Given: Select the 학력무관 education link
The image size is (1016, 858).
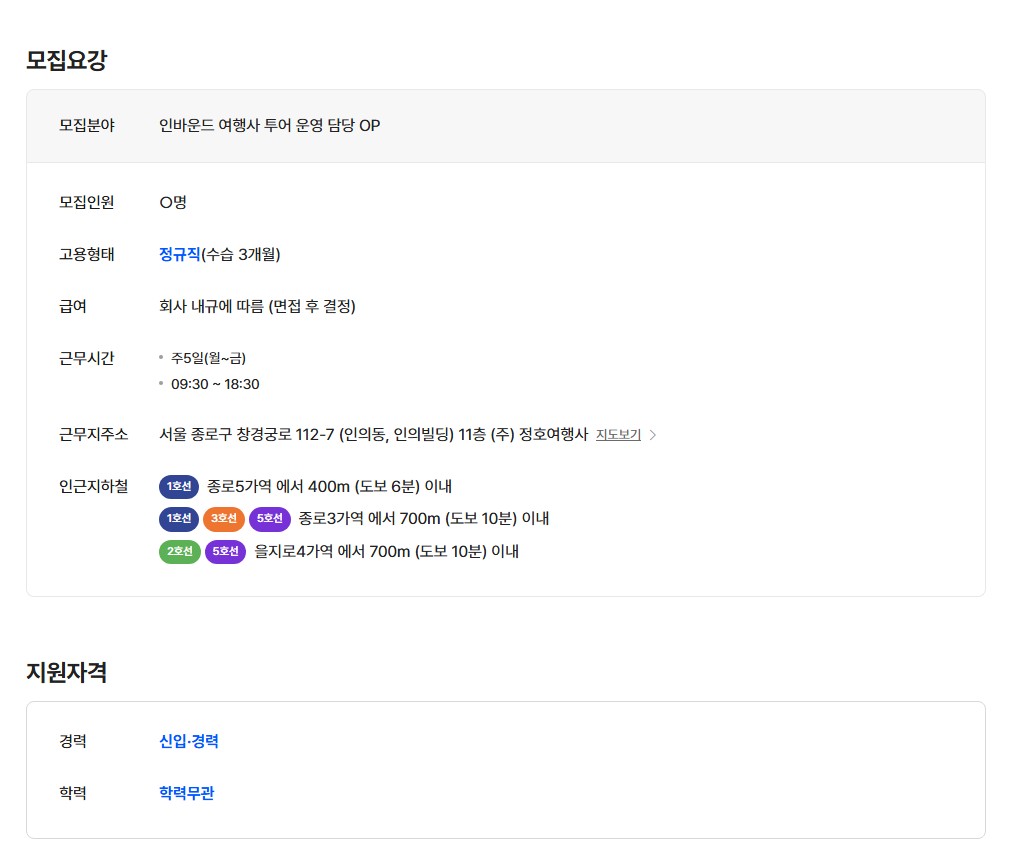Looking at the screenshot, I should click(x=187, y=793).
